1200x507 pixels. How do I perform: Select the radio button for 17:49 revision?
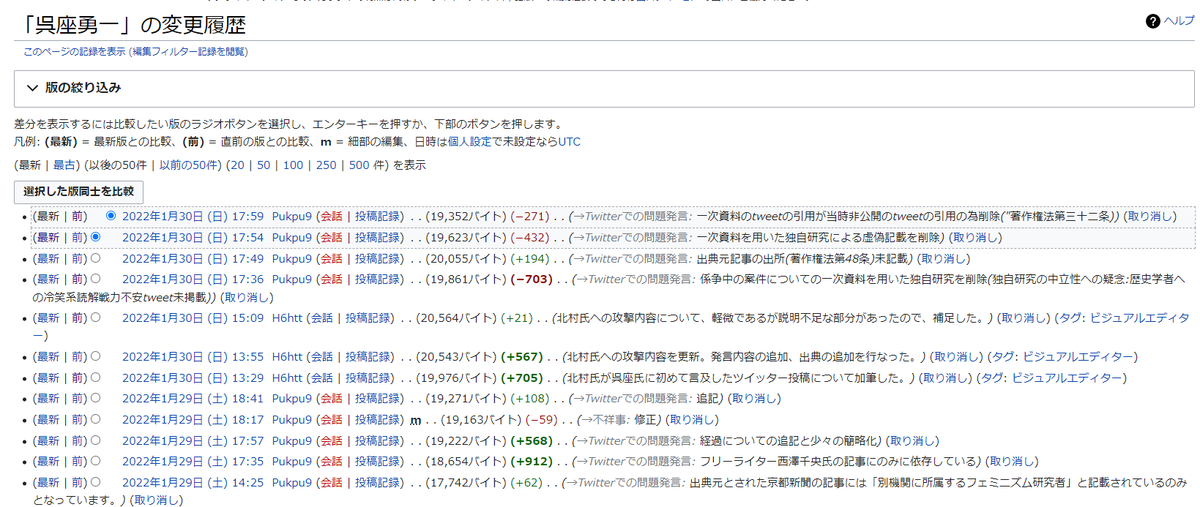pos(96,257)
